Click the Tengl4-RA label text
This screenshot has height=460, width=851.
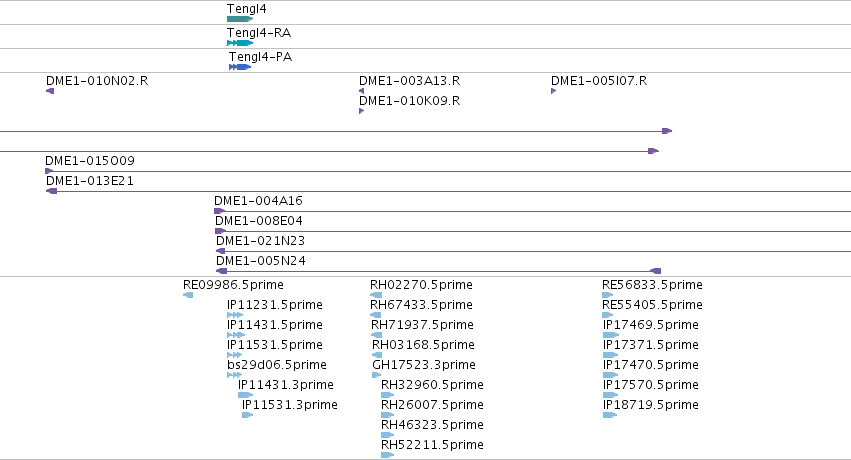point(259,33)
